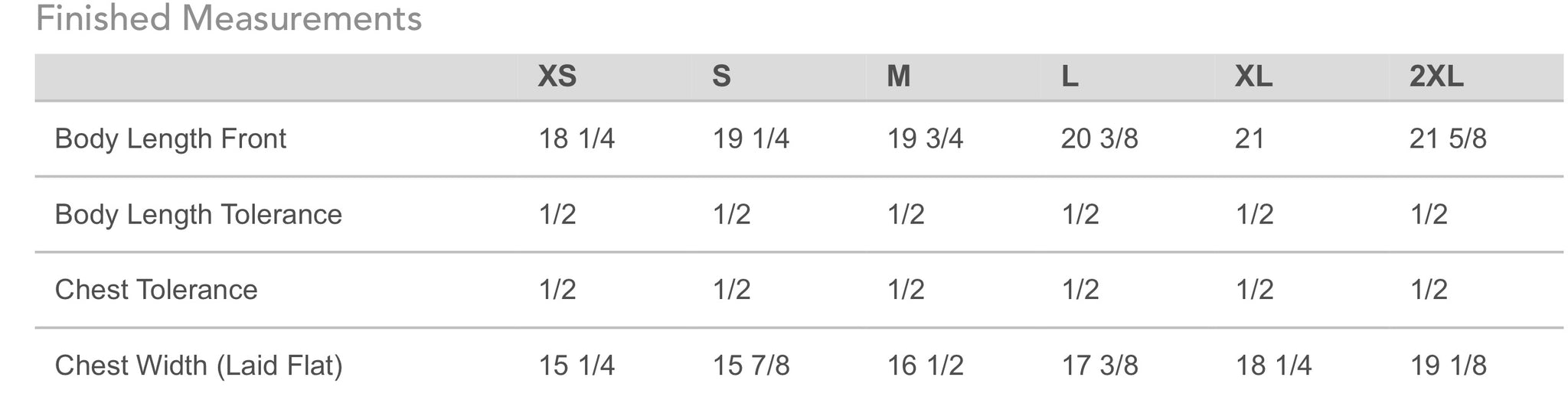Select the S size column header
The height and width of the screenshot is (403, 1568).
[x=721, y=76]
